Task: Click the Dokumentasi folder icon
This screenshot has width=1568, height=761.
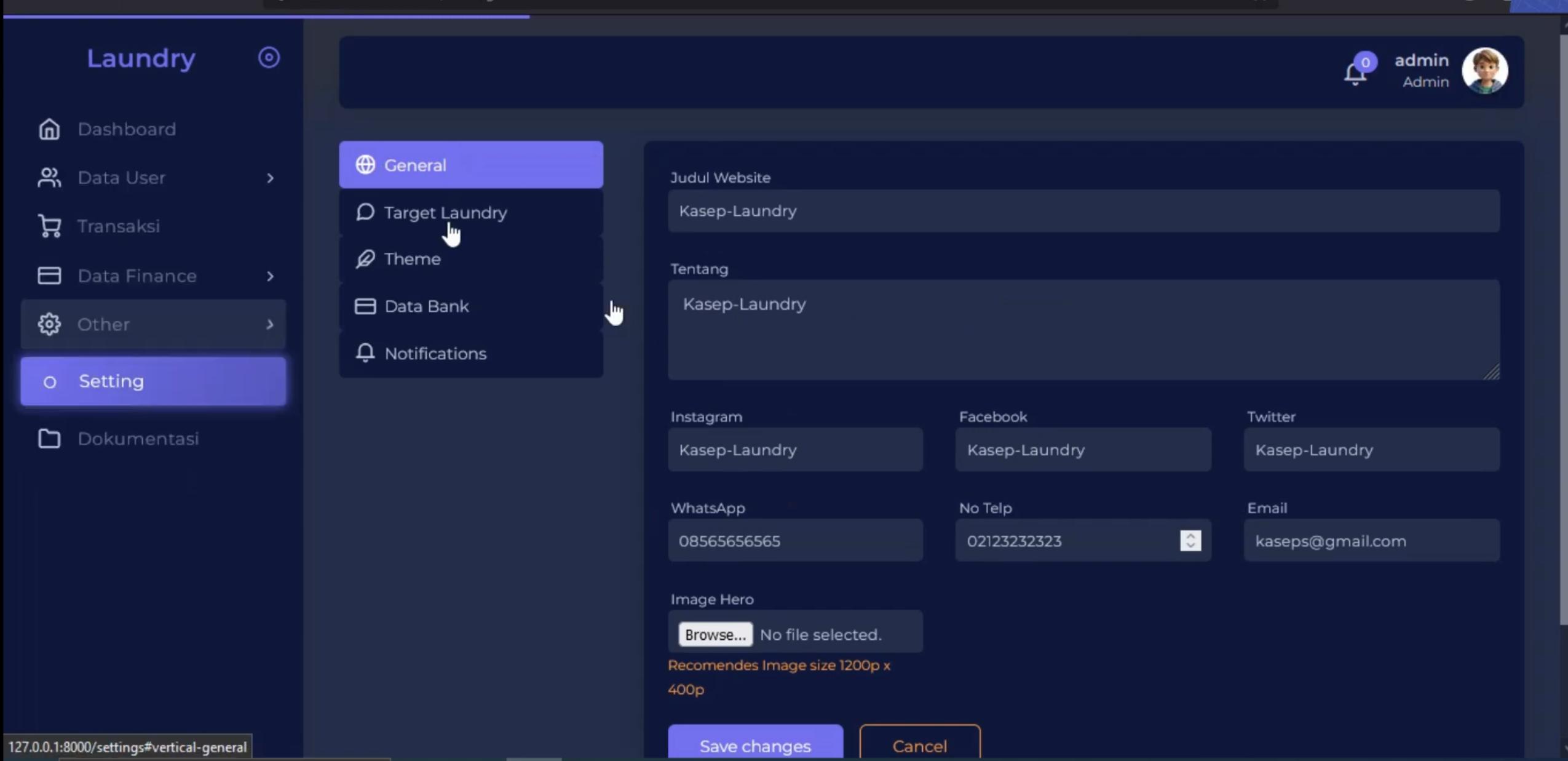Action: tap(49, 439)
